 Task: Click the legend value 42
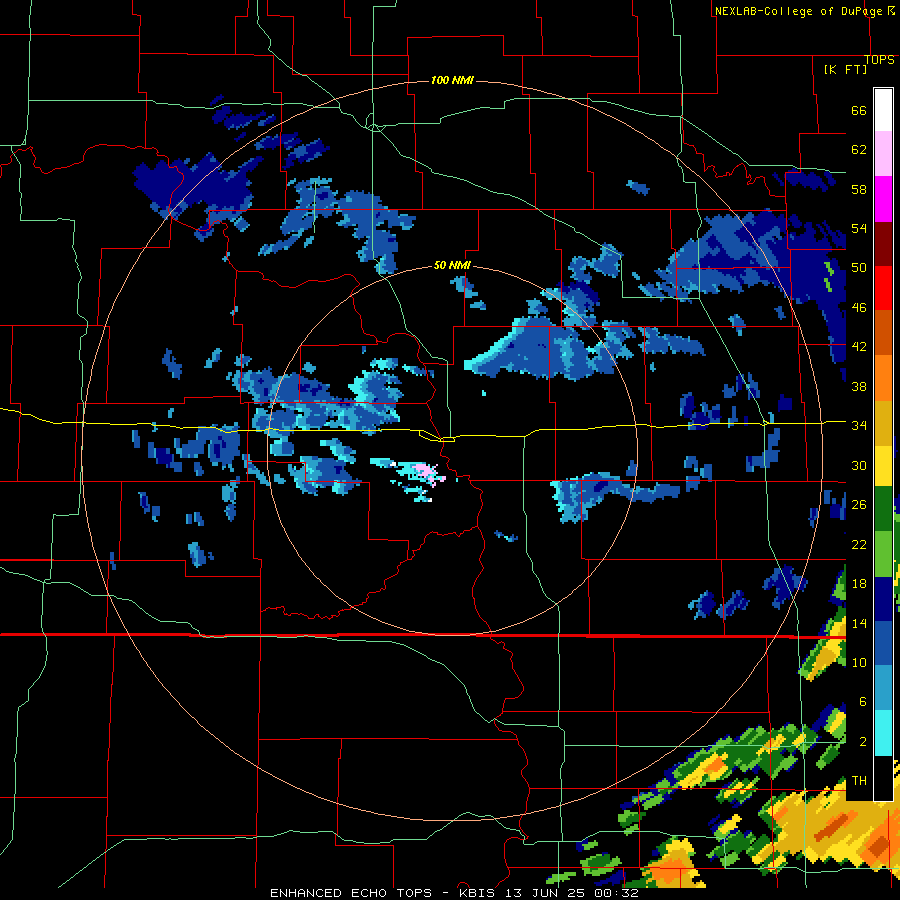point(859,347)
